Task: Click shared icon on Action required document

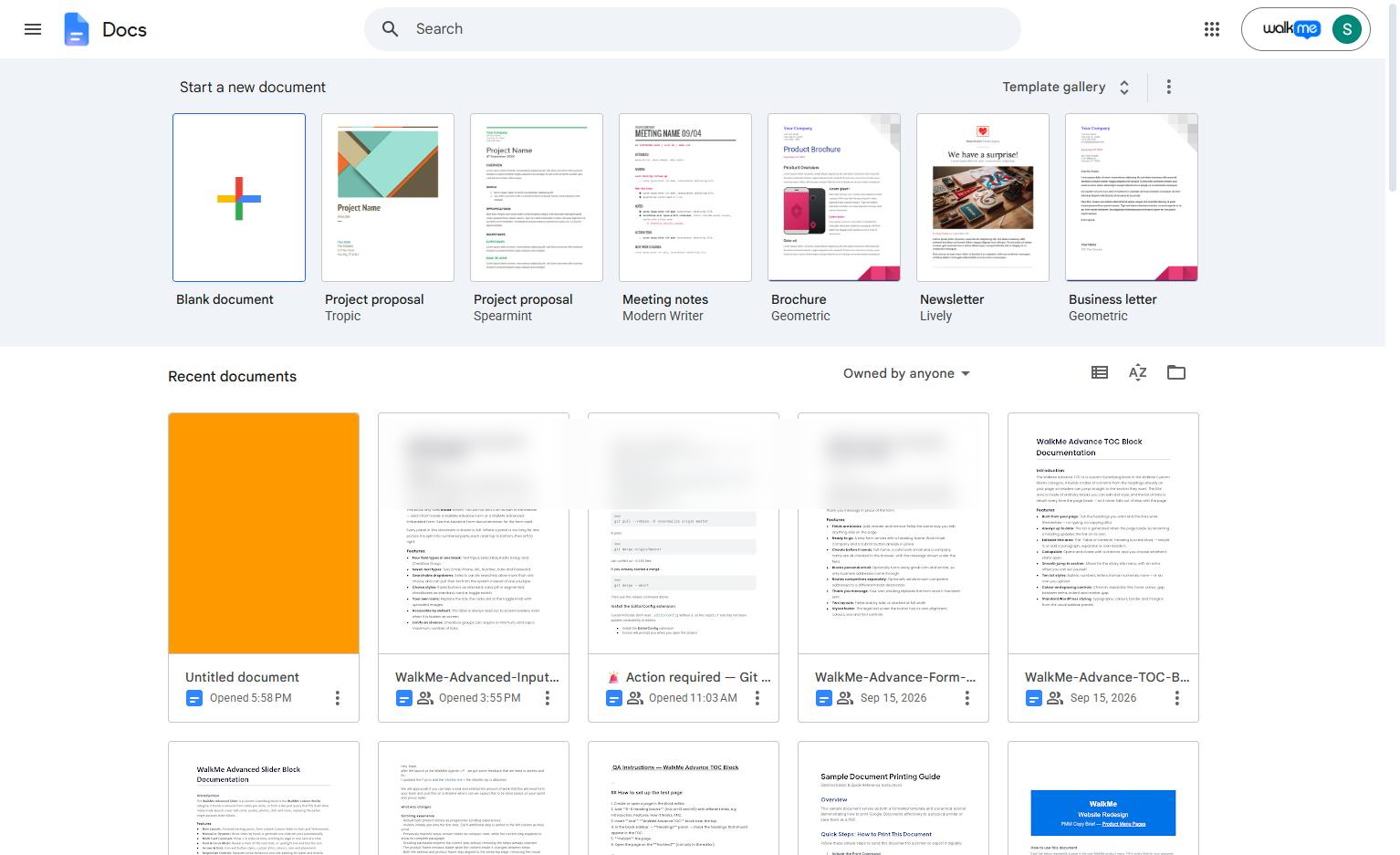Action: 635,698
